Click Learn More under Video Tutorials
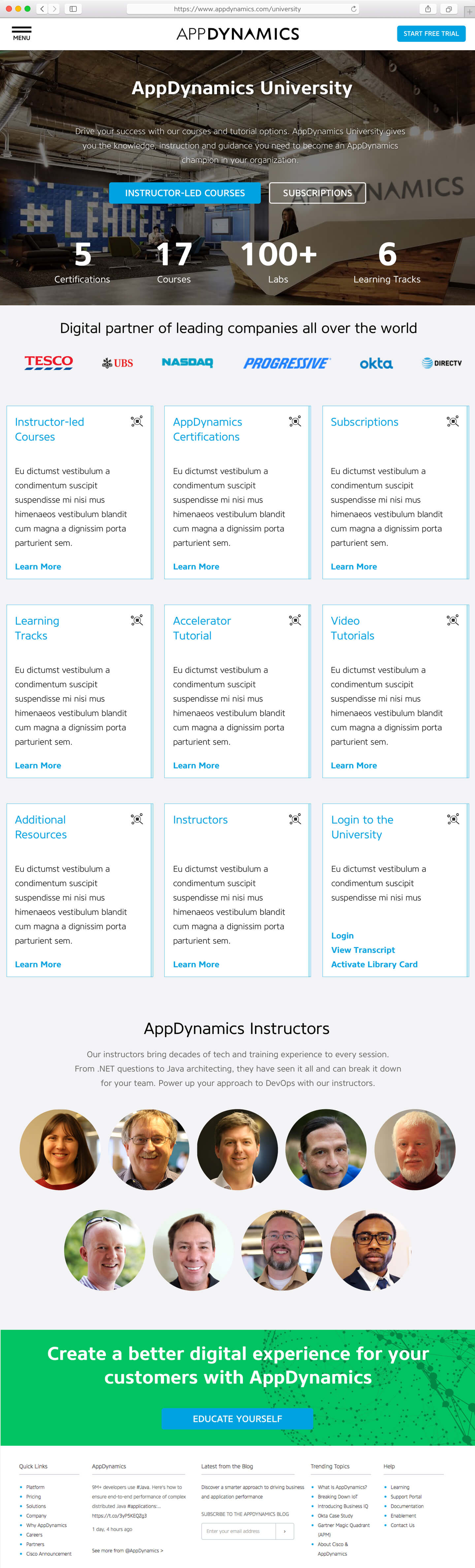Image resolution: width=475 pixels, height=1568 pixels. (354, 766)
